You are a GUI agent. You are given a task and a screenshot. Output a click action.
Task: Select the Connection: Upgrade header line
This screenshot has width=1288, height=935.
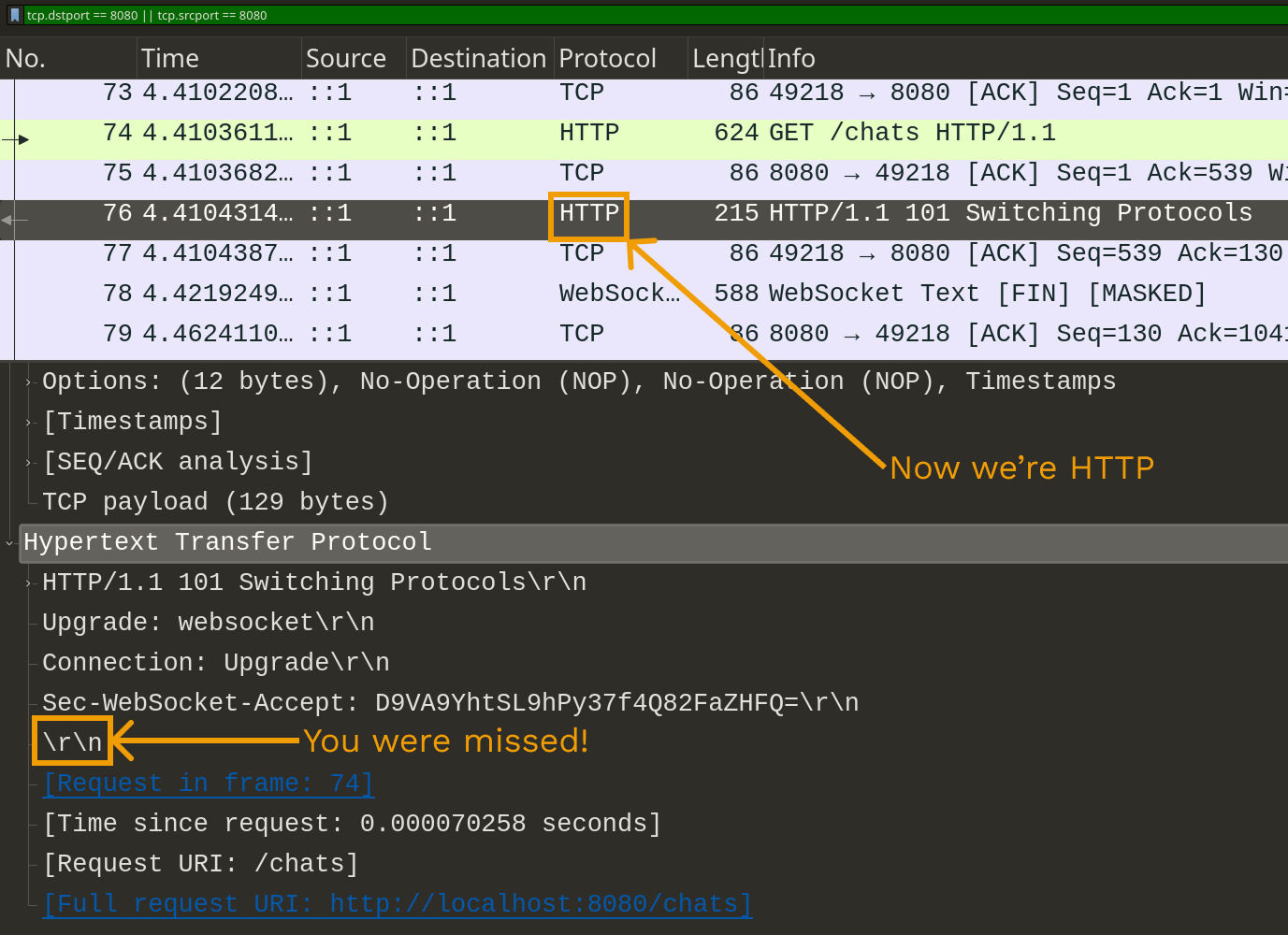215,662
